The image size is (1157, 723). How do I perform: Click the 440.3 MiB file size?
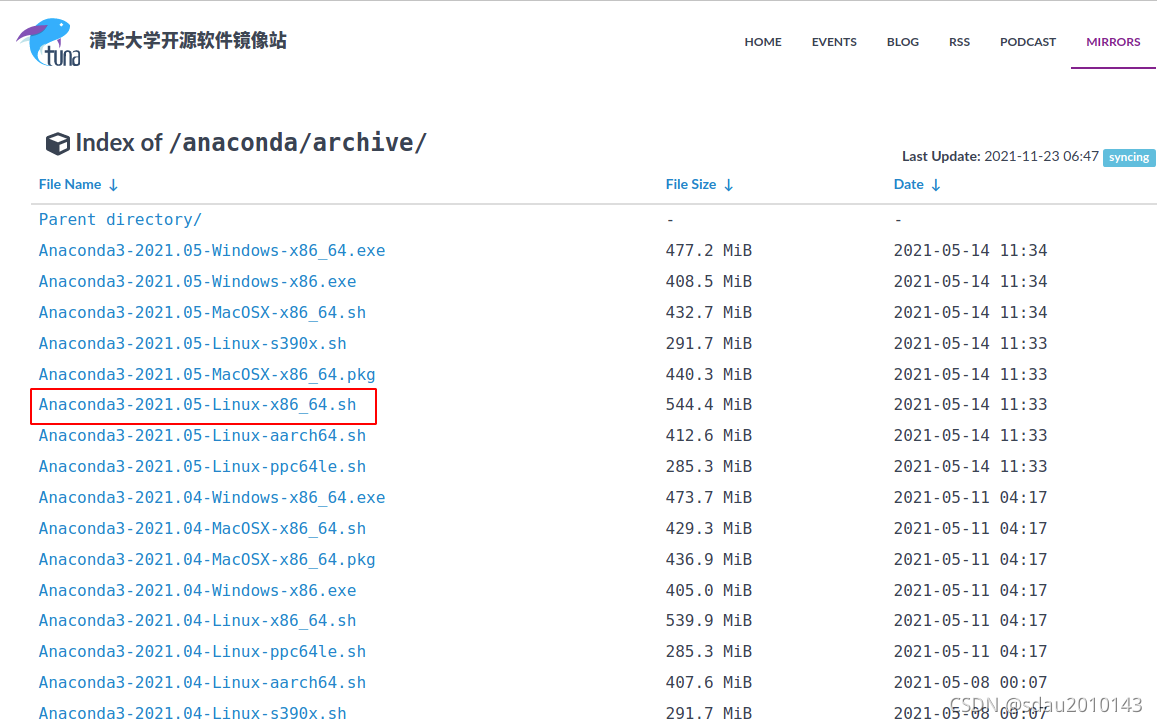708,374
